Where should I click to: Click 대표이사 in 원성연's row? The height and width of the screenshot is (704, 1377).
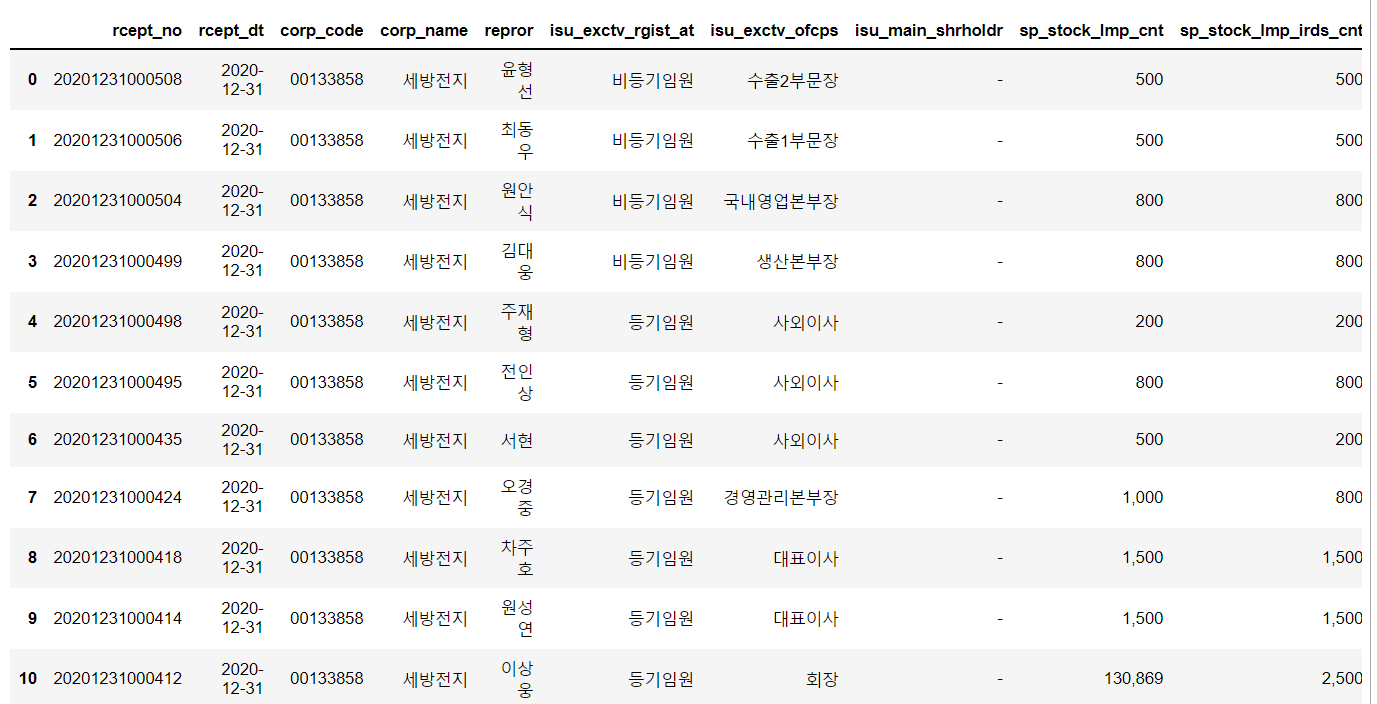tap(806, 618)
